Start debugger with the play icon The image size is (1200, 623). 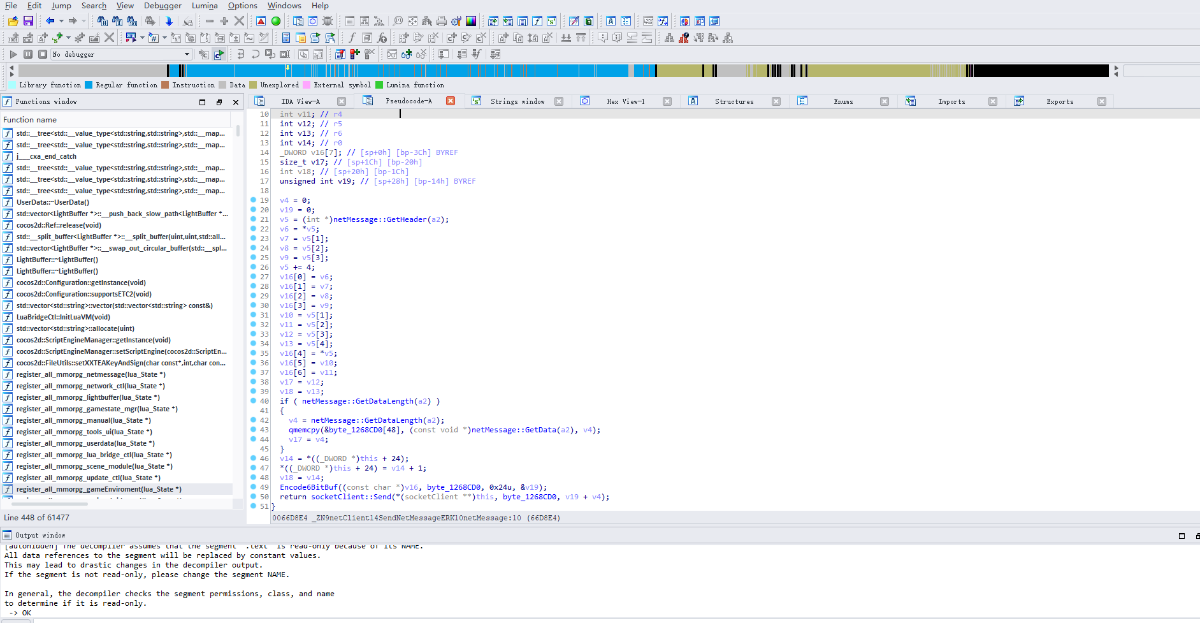click(x=13, y=54)
